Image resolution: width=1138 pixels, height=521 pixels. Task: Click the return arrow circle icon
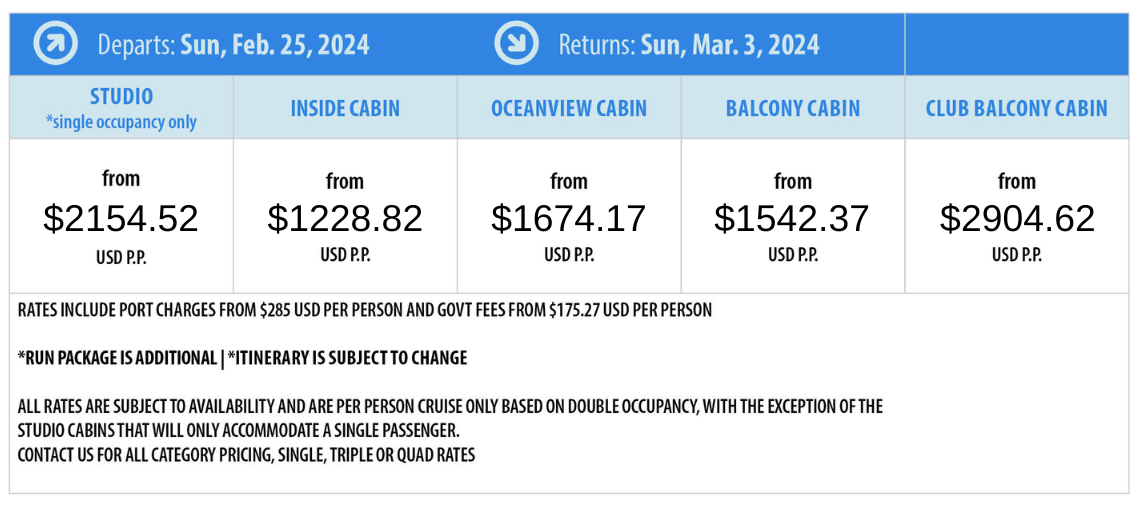click(517, 44)
